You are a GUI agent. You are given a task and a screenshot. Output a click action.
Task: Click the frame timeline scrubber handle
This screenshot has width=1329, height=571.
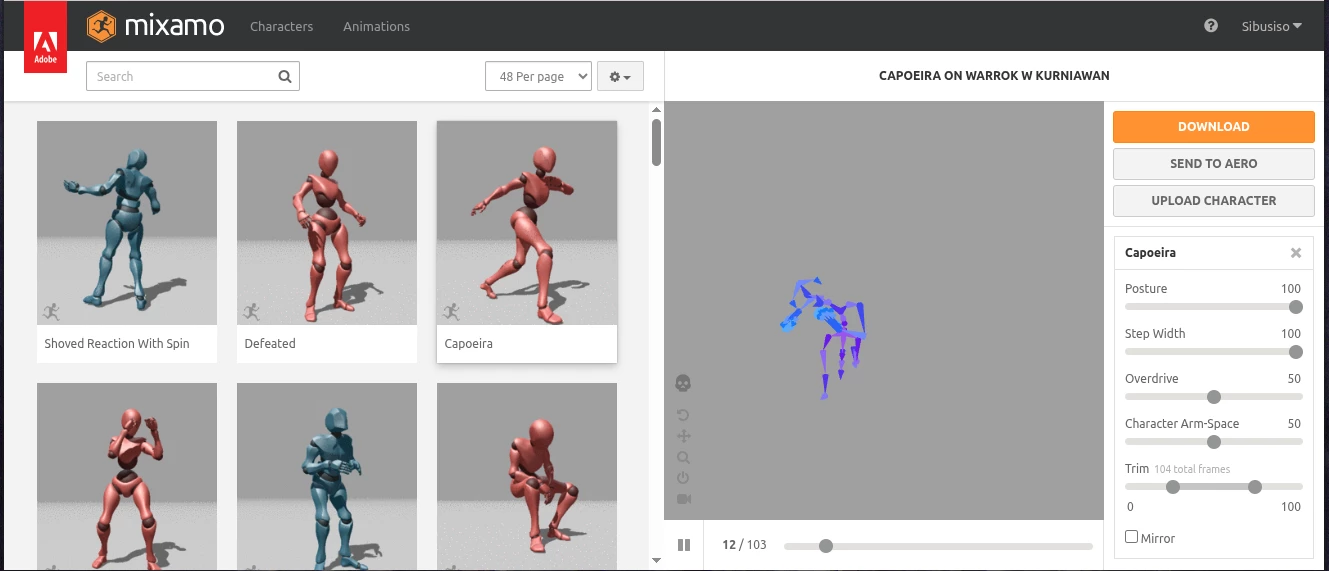pyautogui.click(x=826, y=546)
